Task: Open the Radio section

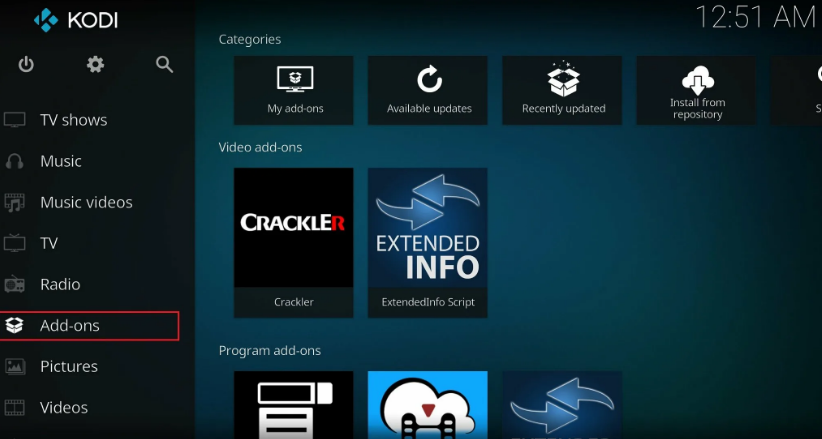Action: [x=60, y=284]
